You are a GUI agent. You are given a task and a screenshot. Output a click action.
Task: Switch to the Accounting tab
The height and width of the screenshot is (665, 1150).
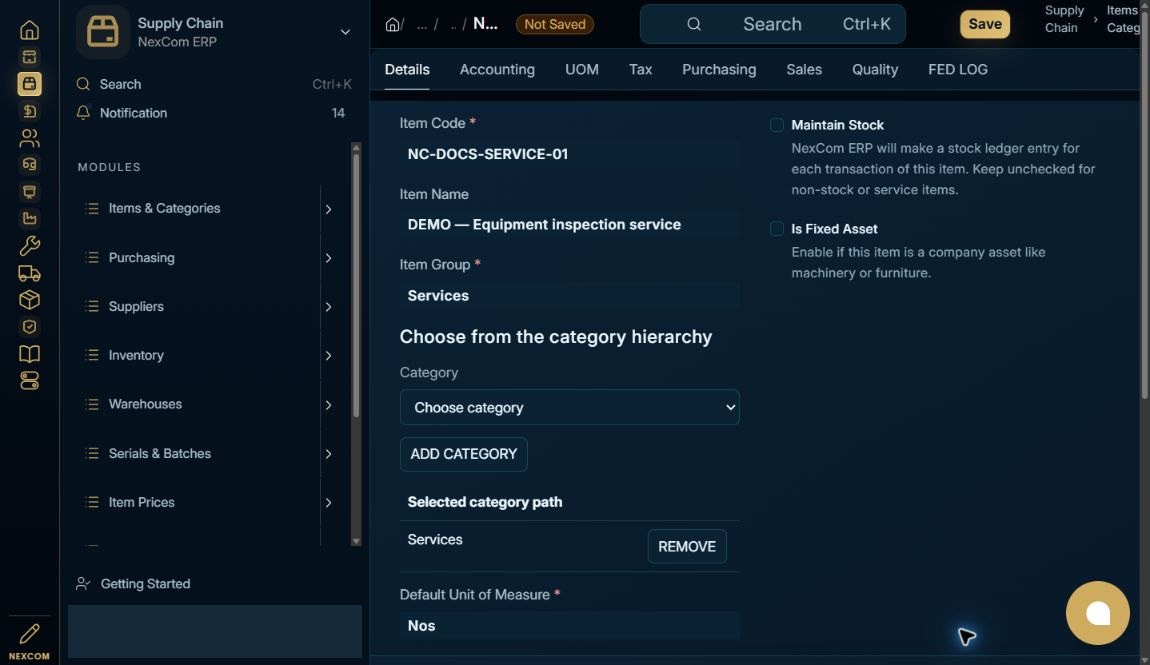pyautogui.click(x=497, y=70)
